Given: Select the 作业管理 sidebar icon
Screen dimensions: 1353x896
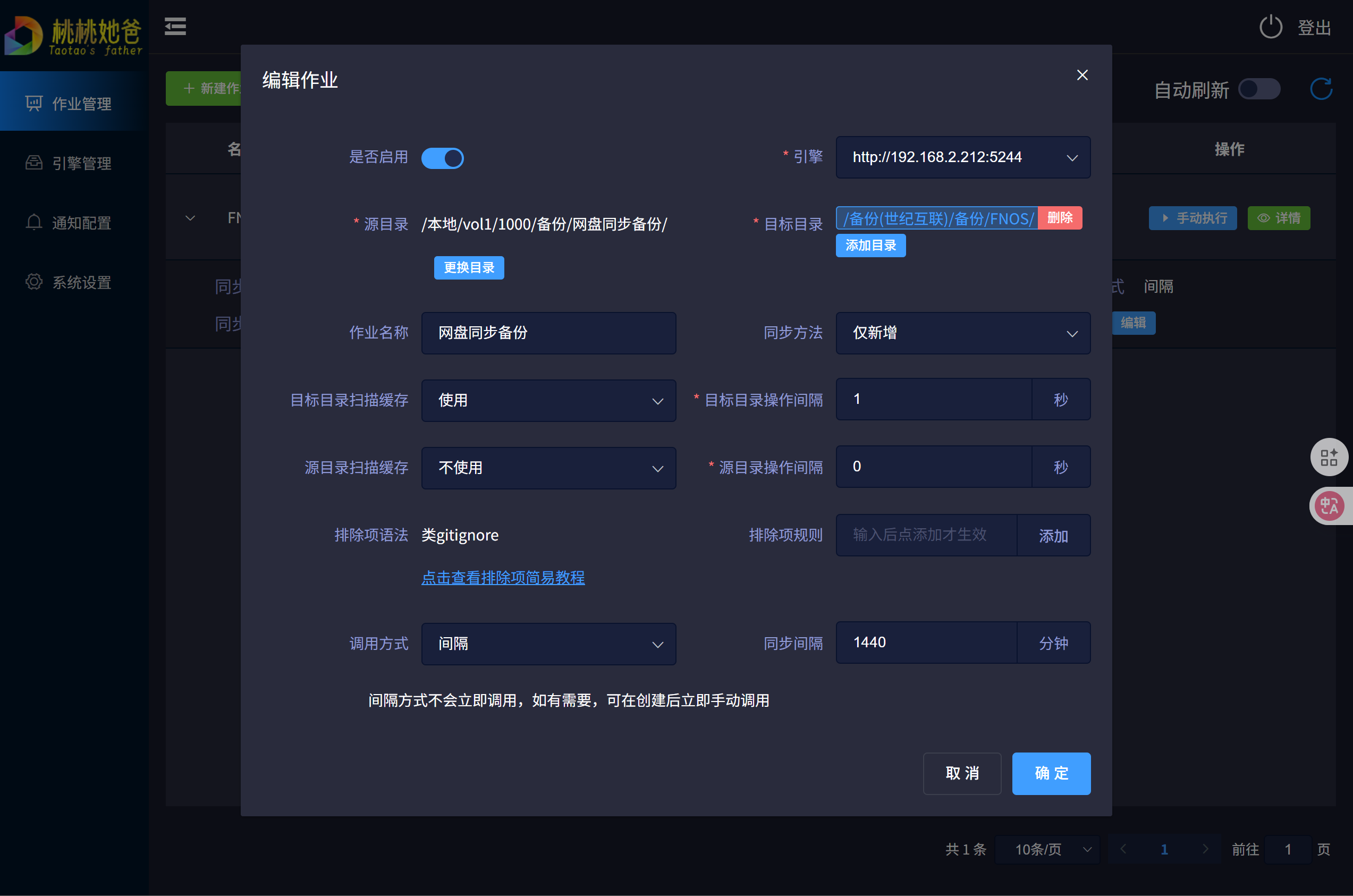Looking at the screenshot, I should 35,103.
